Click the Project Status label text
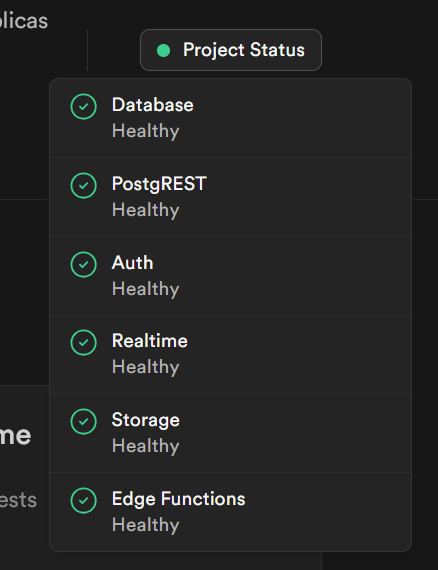This screenshot has width=438, height=570. coord(244,50)
